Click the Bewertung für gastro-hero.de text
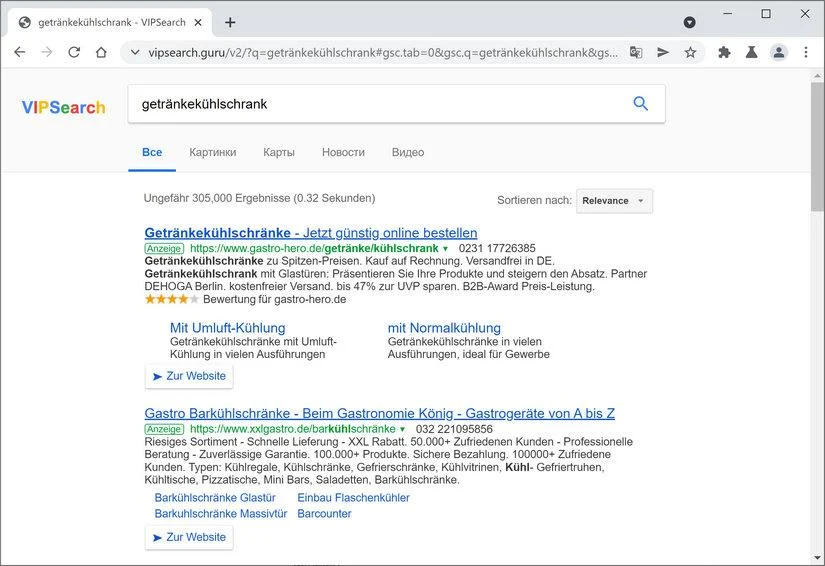 point(275,299)
